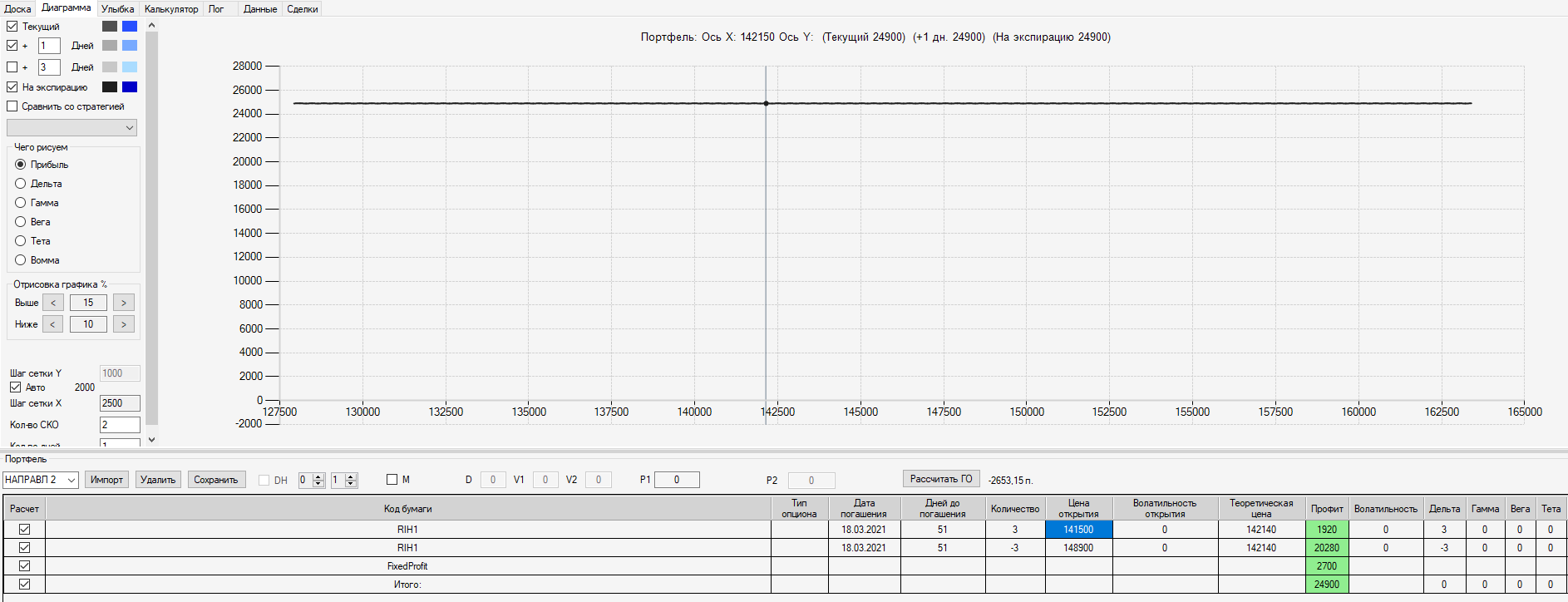Uncheck the +1 Дней curve checkbox

(12, 46)
